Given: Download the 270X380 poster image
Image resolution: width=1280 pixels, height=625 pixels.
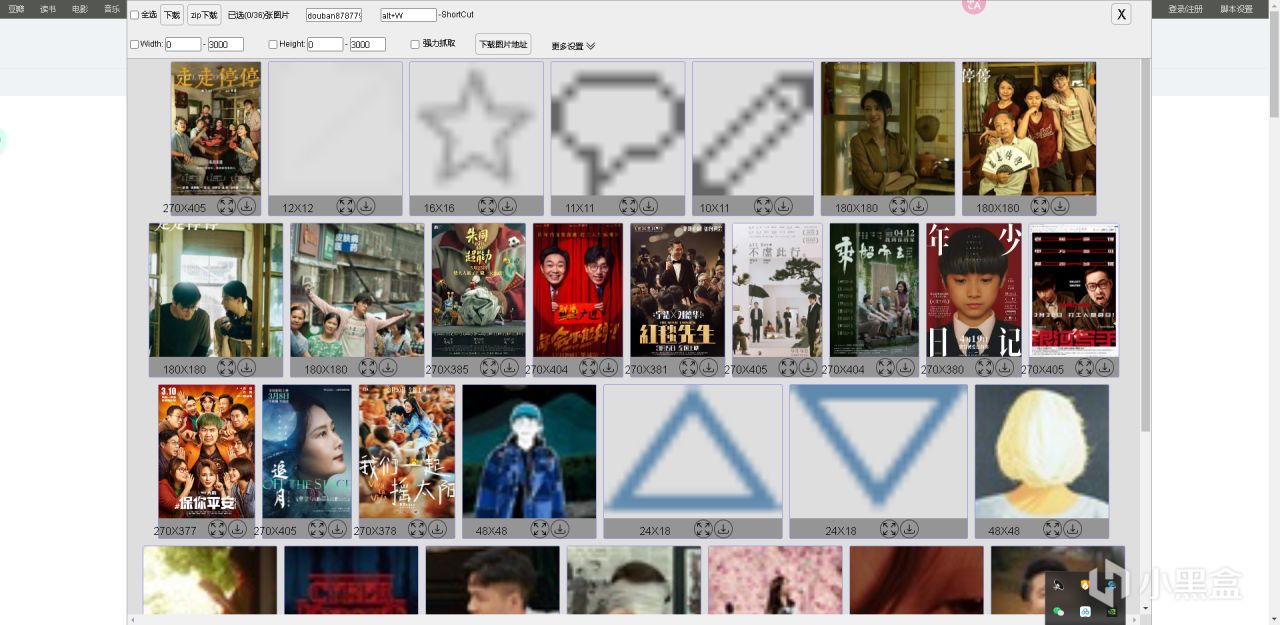Looking at the screenshot, I should [x=1004, y=368].
